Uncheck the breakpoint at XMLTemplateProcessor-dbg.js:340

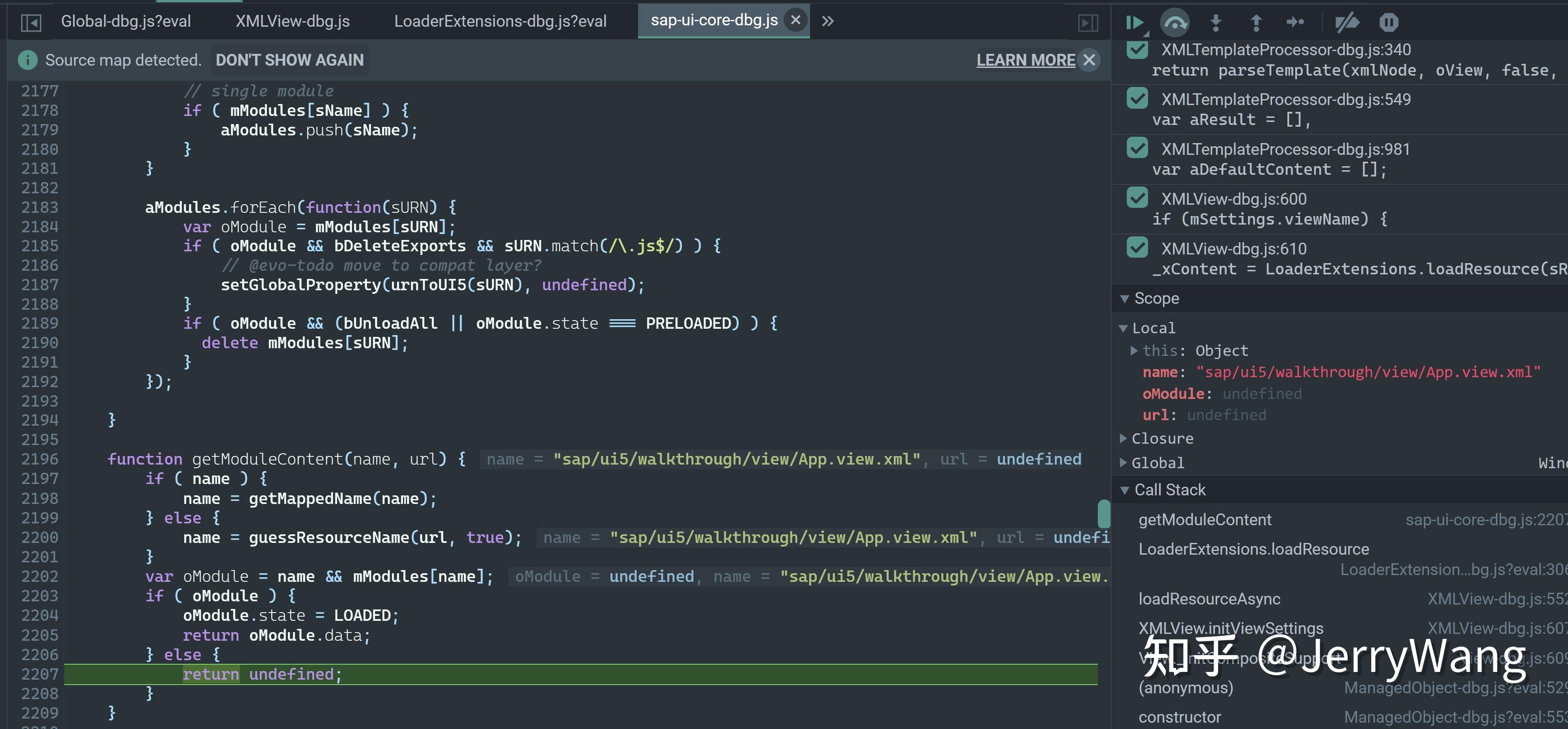(1137, 51)
